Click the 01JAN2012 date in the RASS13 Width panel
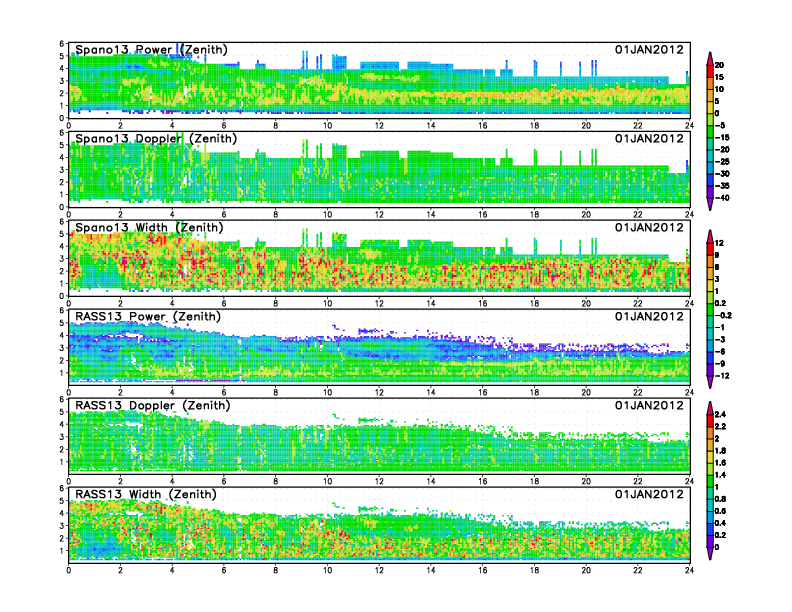The width and height of the screenshot is (792, 612). [649, 494]
